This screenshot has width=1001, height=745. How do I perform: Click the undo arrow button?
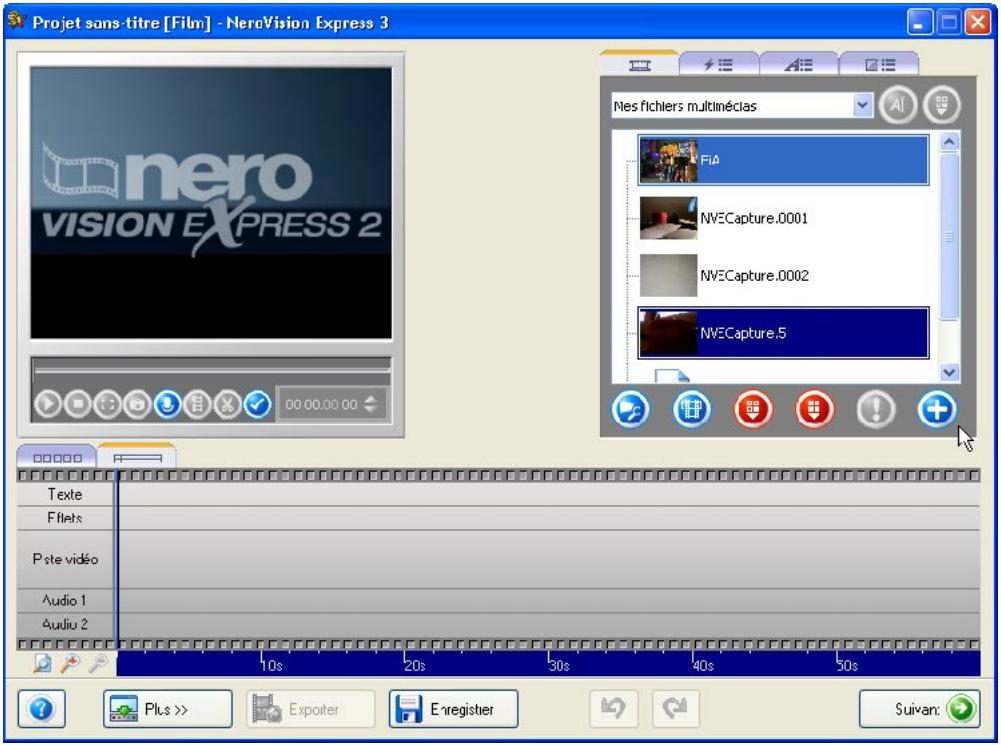613,709
